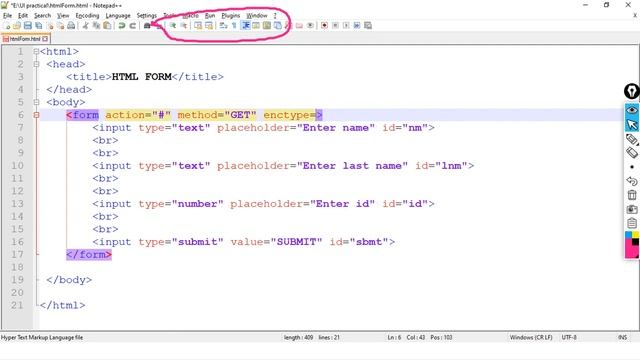Toggle the highlighted Indent Guide icon
Image resolution: width=640 pixels, height=360 pixels.
pos(245,25)
